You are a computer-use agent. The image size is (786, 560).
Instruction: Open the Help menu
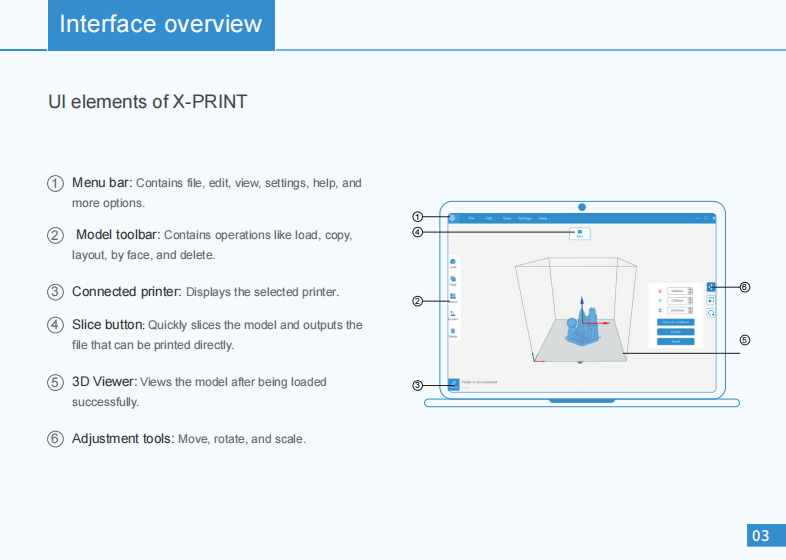click(x=543, y=218)
